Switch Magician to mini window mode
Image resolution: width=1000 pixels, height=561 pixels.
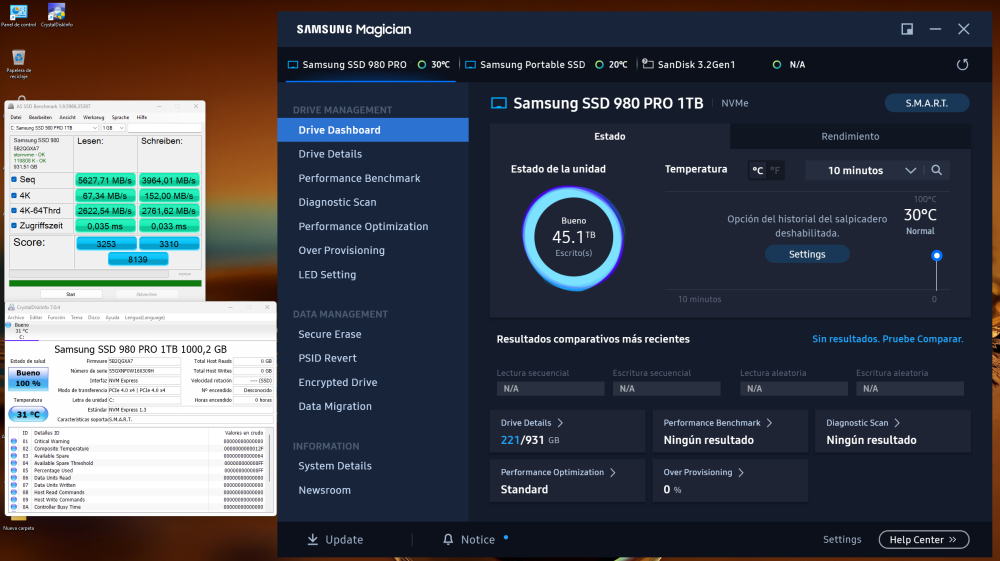907,29
